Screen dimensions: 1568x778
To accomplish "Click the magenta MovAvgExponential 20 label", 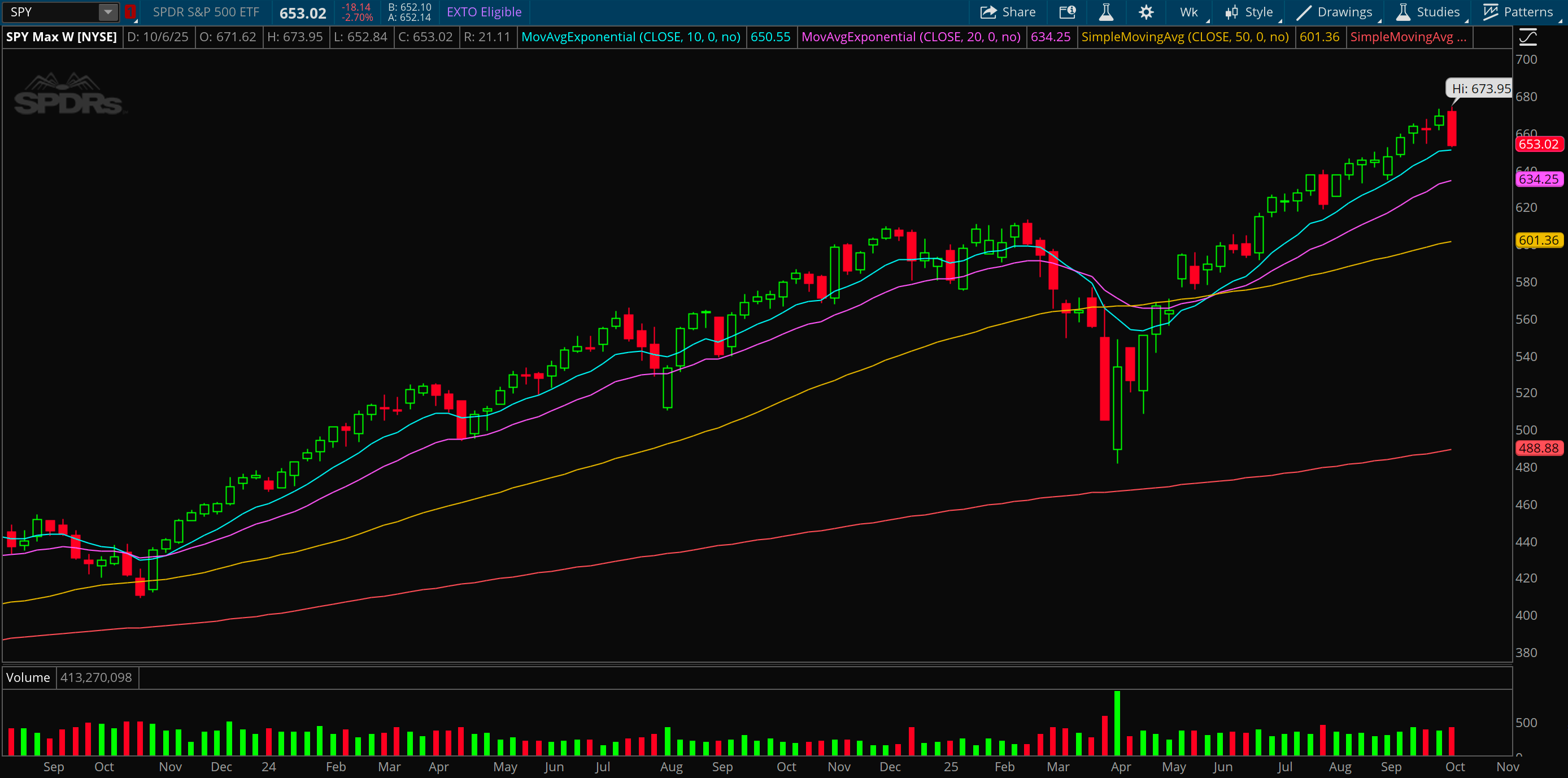I will (911, 37).
